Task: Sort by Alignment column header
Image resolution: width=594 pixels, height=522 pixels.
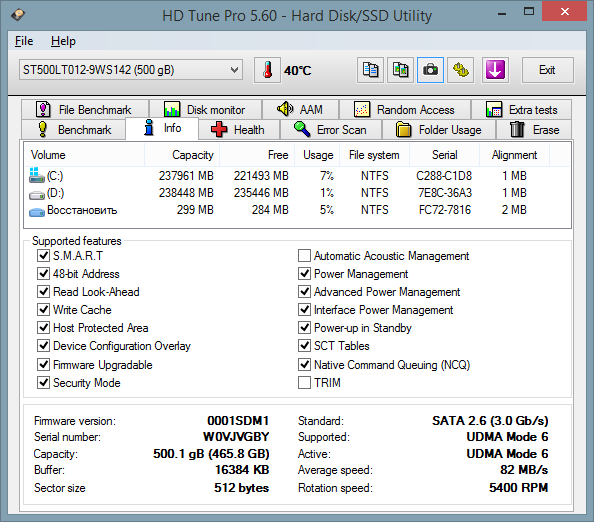Action: (514, 155)
